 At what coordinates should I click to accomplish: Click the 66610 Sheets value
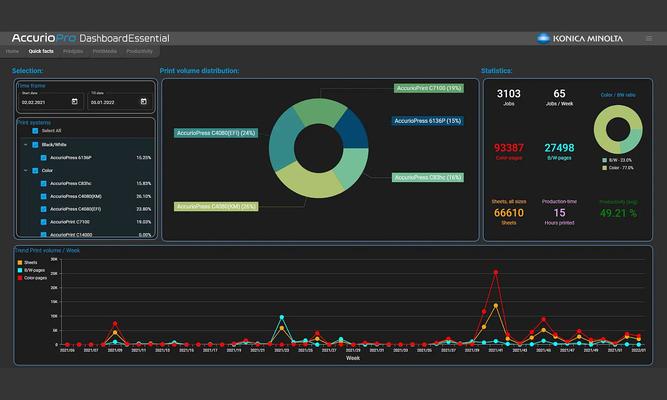click(509, 213)
